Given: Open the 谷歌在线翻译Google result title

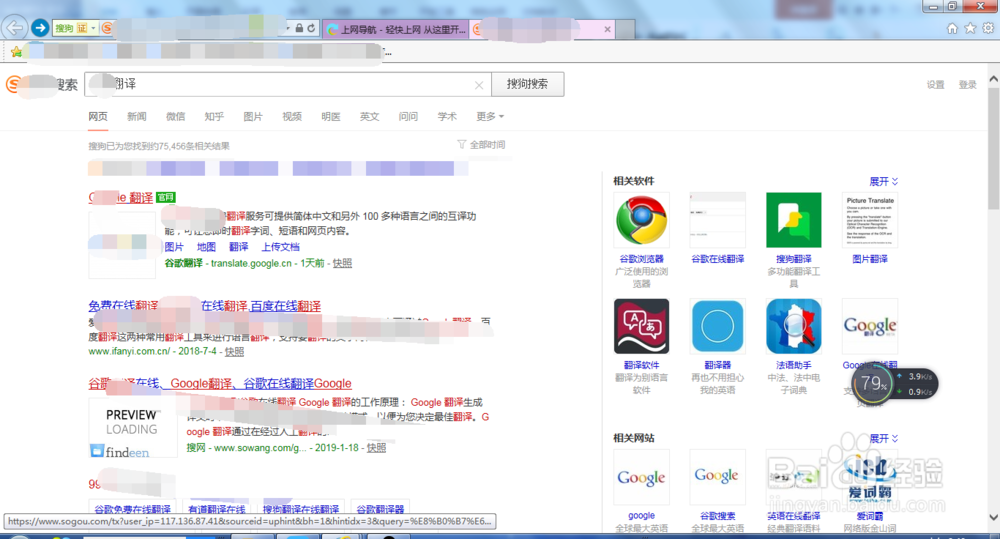Looking at the screenshot, I should tap(220, 383).
